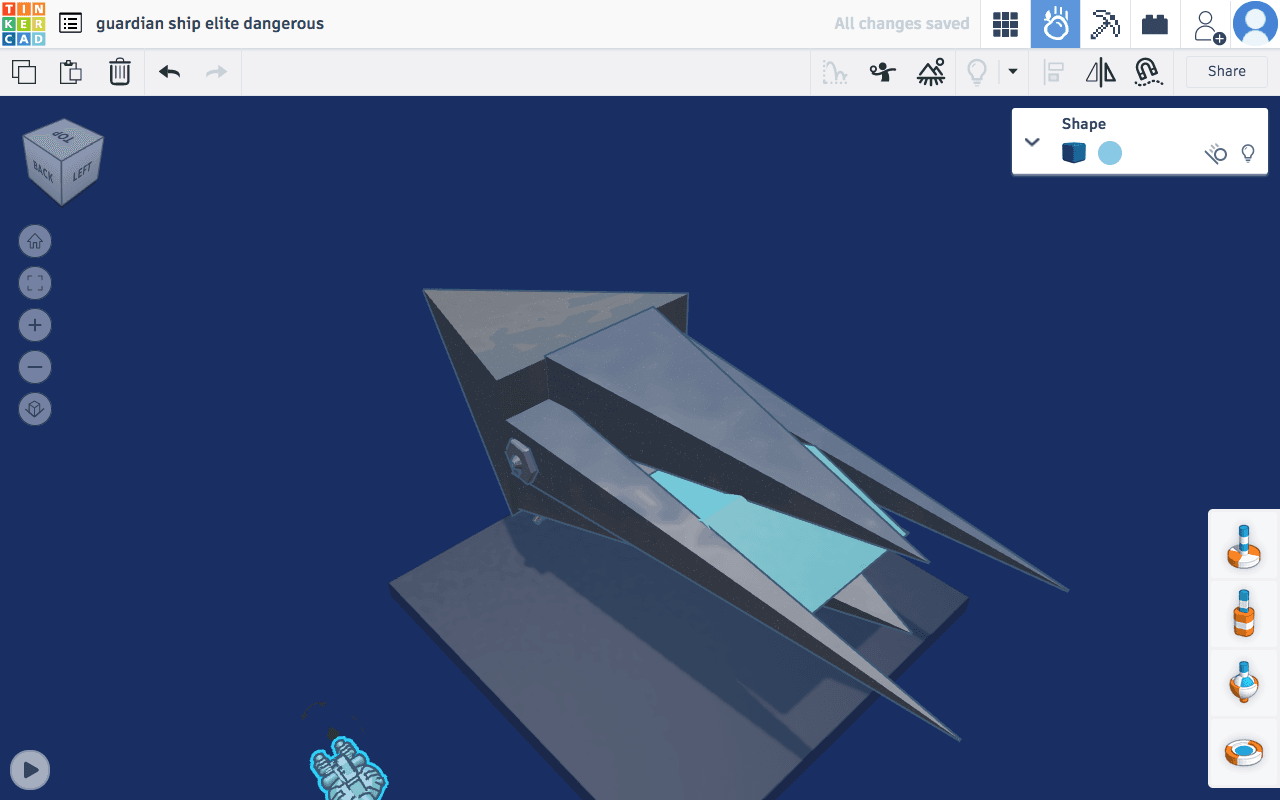Collapse the Shape panel chevron
This screenshot has height=800, width=1280.
(1033, 142)
